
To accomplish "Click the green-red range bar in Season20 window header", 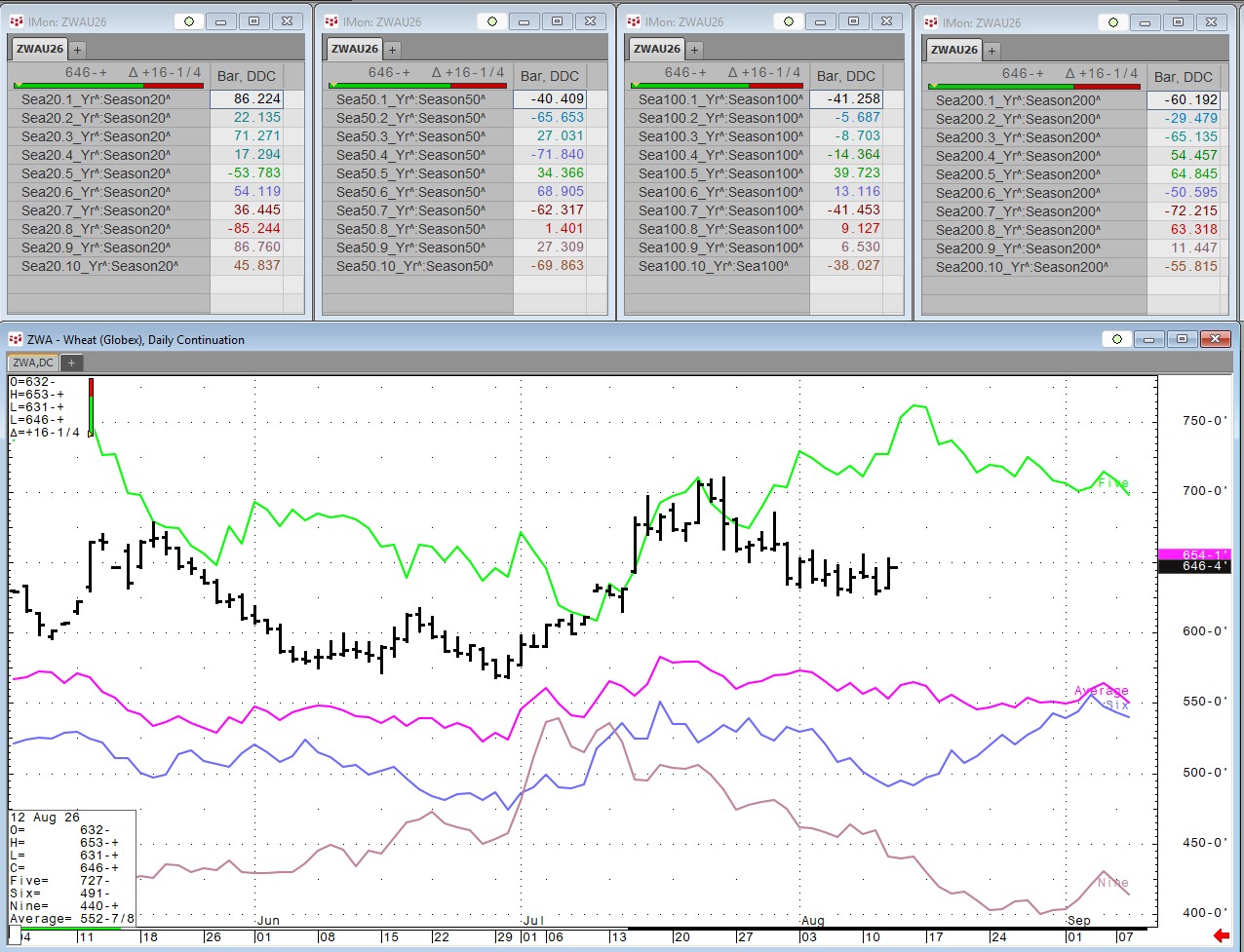I will coord(106,86).
